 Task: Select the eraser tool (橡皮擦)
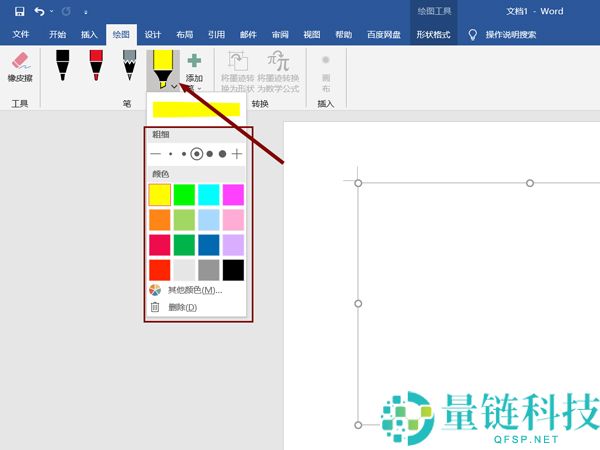tap(20, 66)
